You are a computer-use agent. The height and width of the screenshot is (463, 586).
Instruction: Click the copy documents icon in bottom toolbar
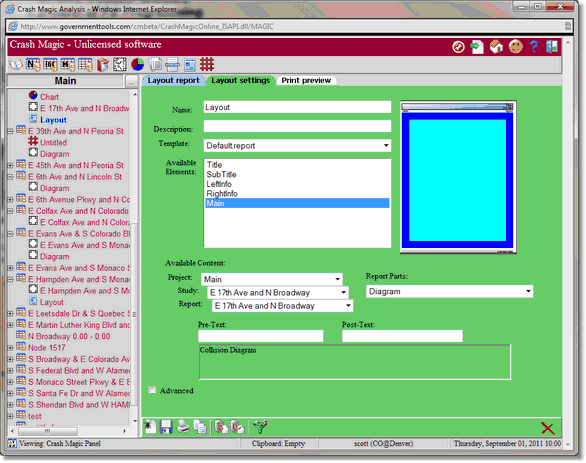(200, 427)
